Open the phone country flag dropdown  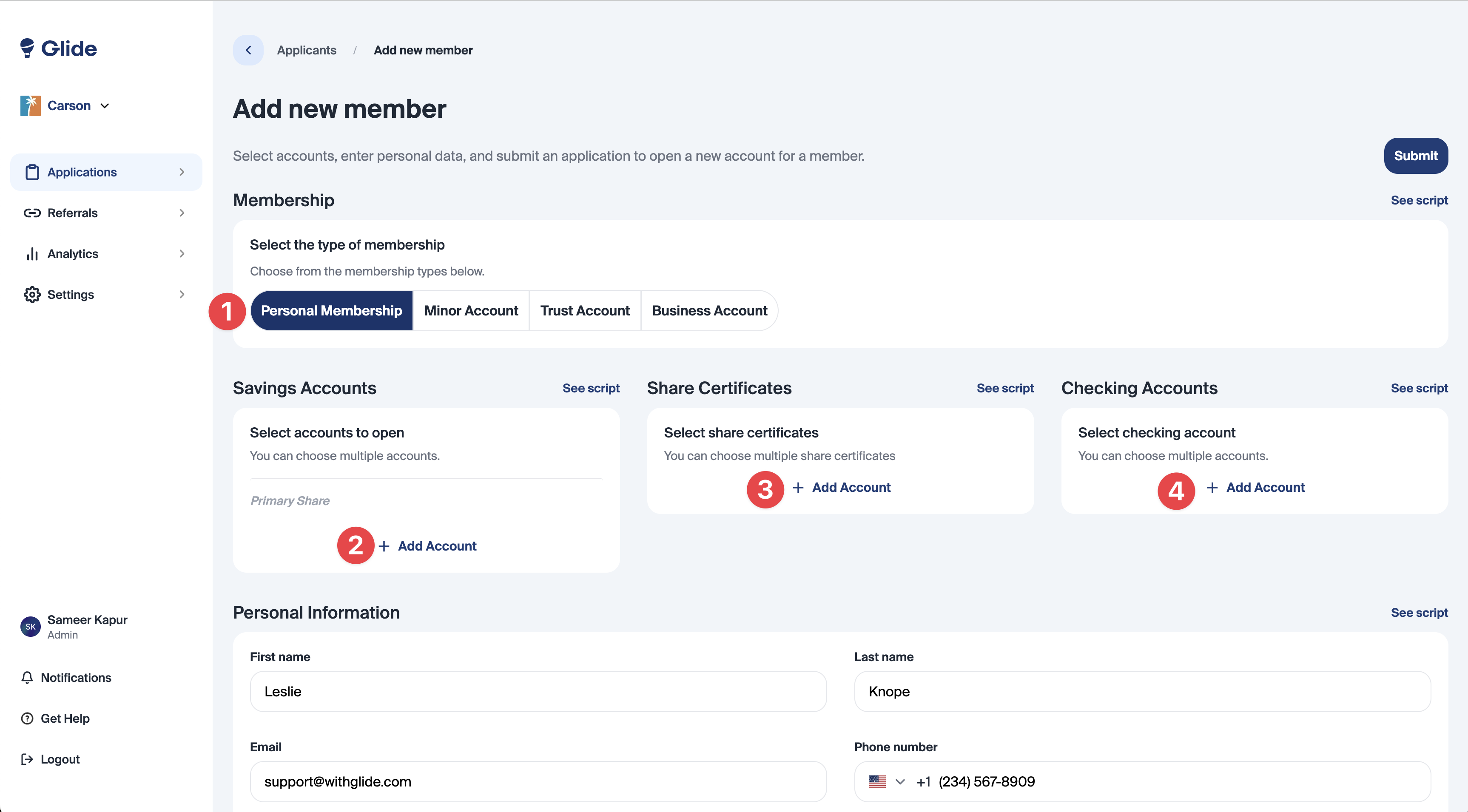click(x=886, y=782)
